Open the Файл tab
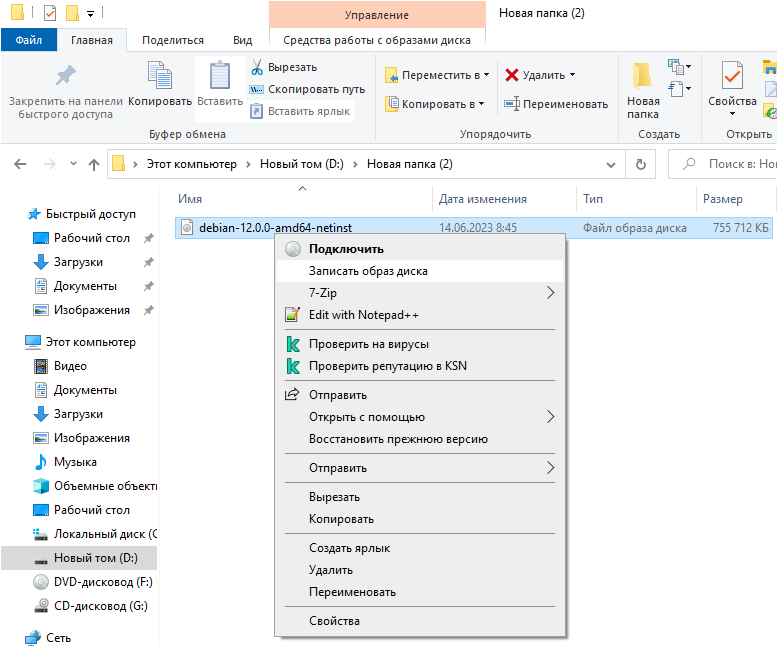The image size is (777, 646). click(29, 40)
